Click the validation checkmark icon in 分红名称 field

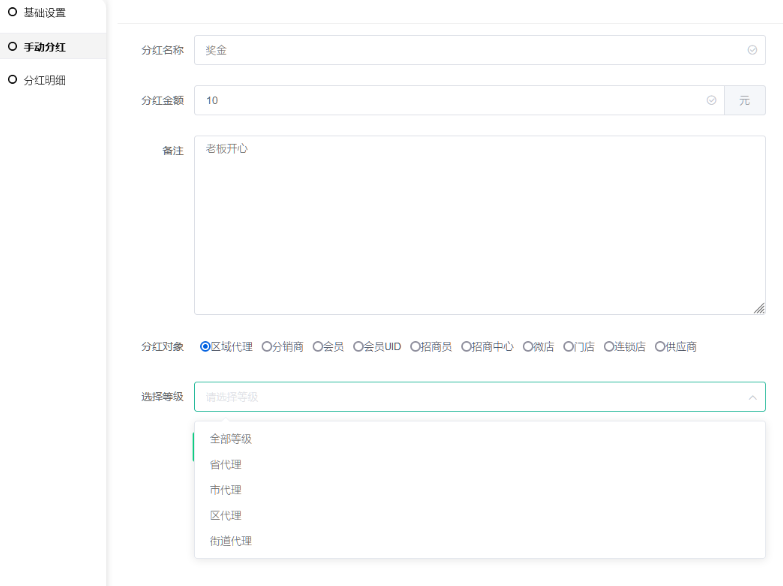[x=752, y=50]
